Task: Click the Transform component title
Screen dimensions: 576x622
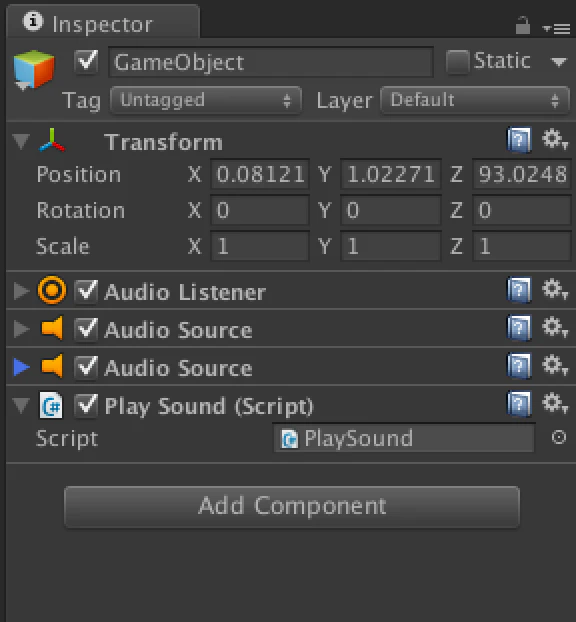Action: [x=163, y=142]
